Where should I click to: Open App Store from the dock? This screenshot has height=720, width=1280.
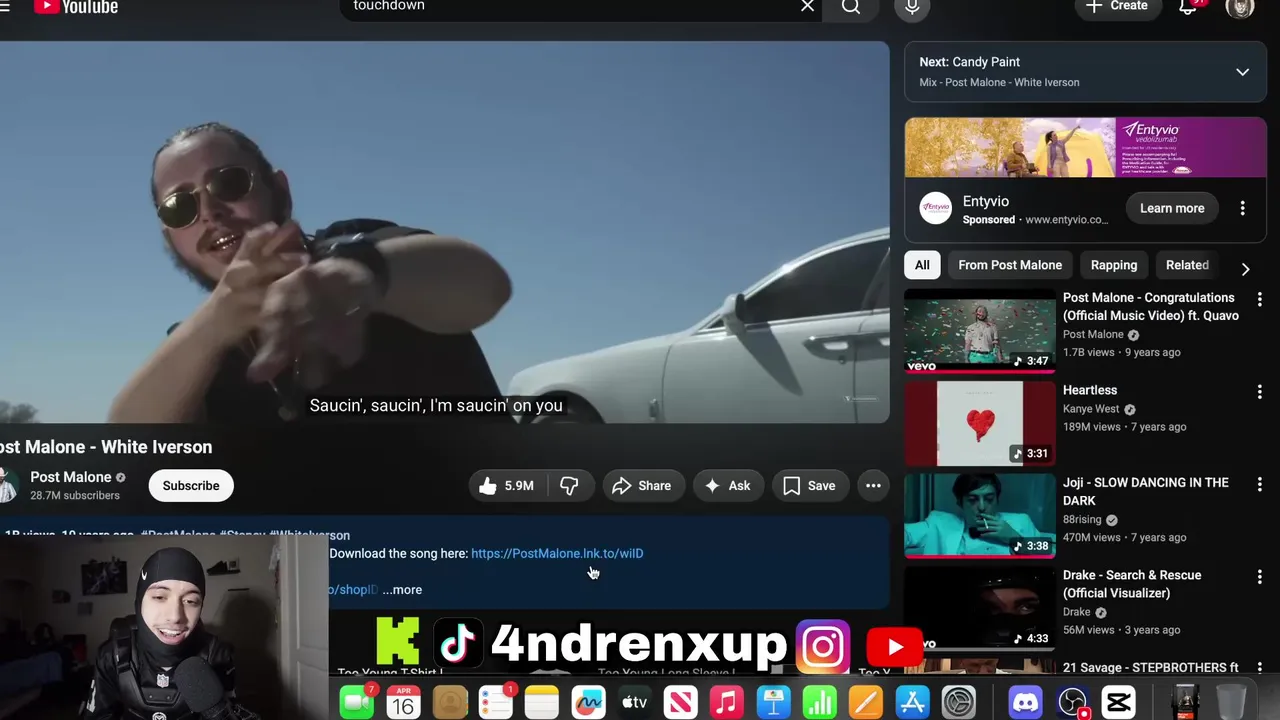(912, 703)
